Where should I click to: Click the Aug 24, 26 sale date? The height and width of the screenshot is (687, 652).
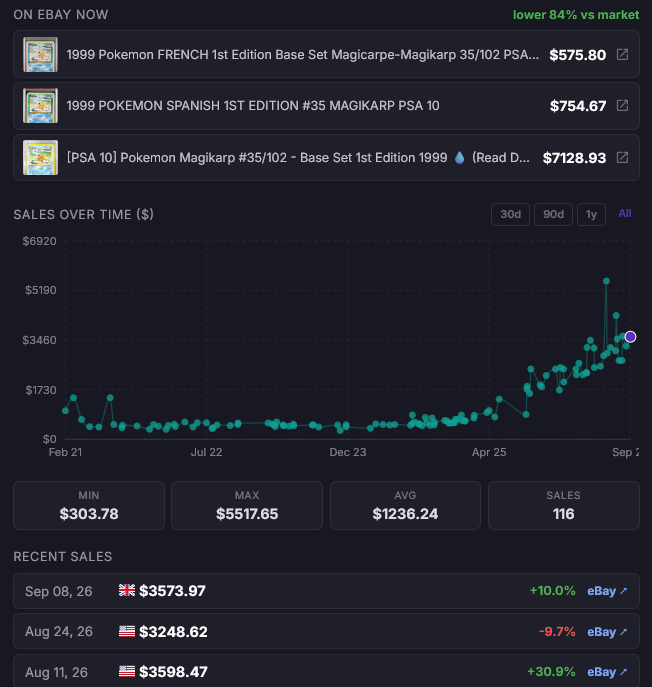point(59,631)
